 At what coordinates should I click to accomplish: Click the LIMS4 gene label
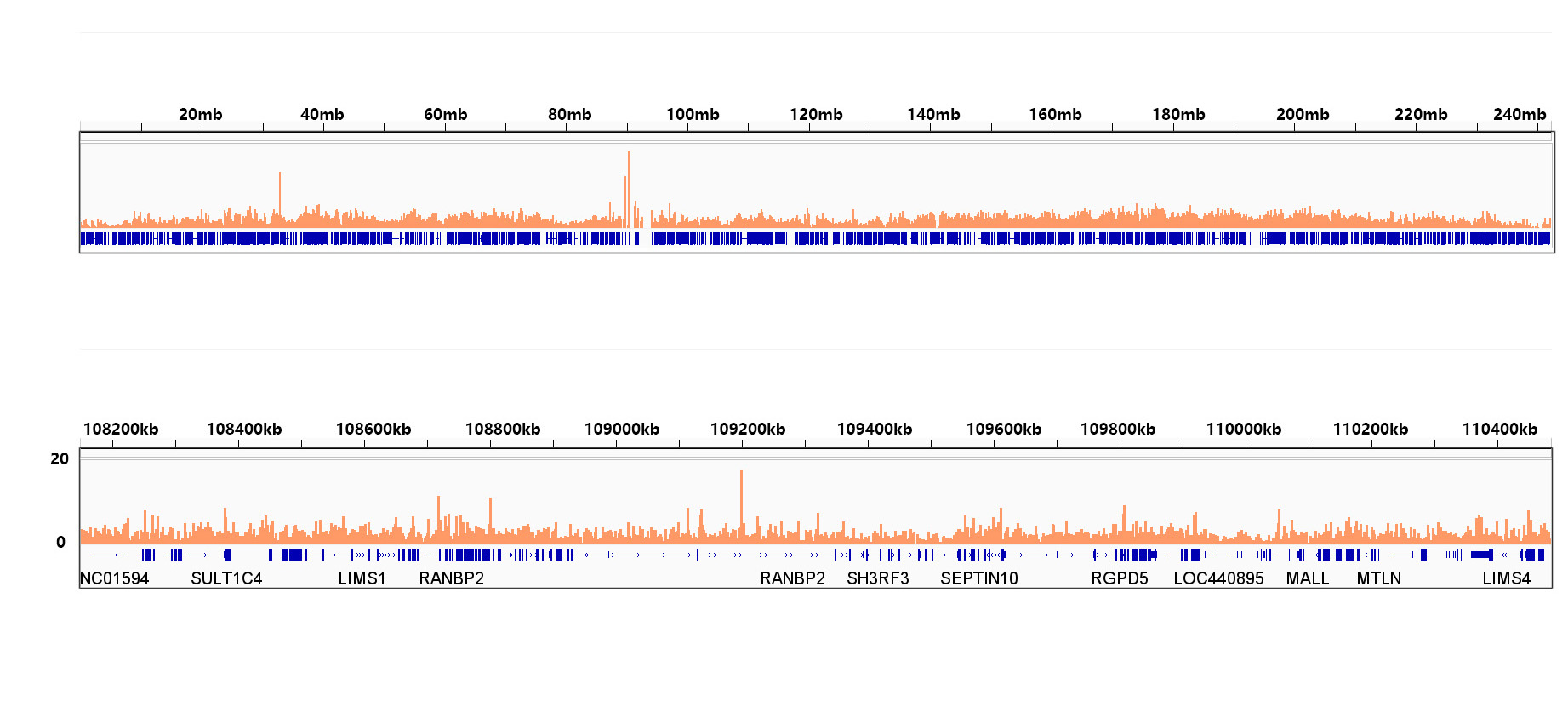coord(1506,578)
